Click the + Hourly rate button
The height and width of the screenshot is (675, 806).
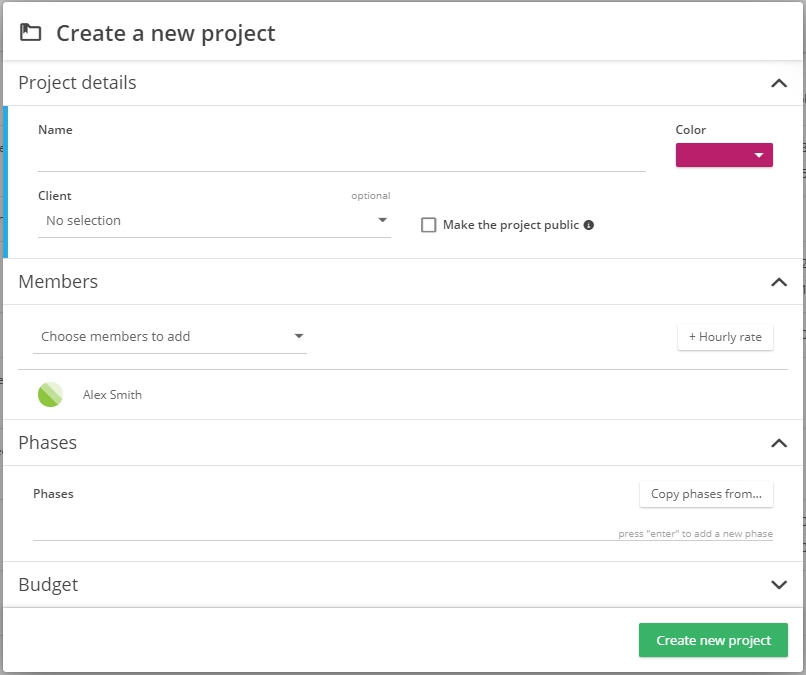pyautogui.click(x=725, y=337)
